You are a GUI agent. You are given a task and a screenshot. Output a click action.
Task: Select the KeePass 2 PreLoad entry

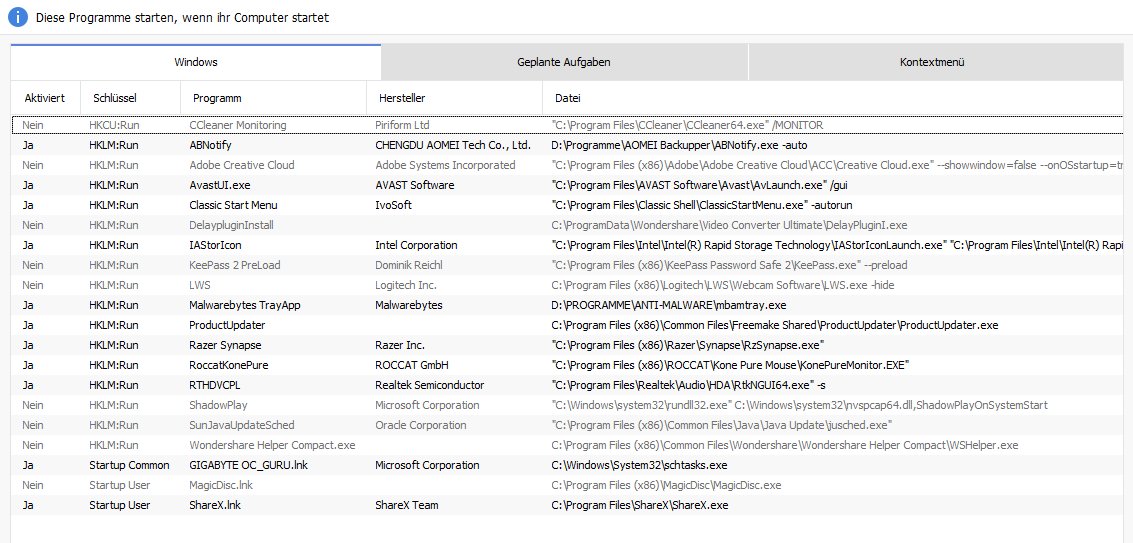(x=567, y=265)
